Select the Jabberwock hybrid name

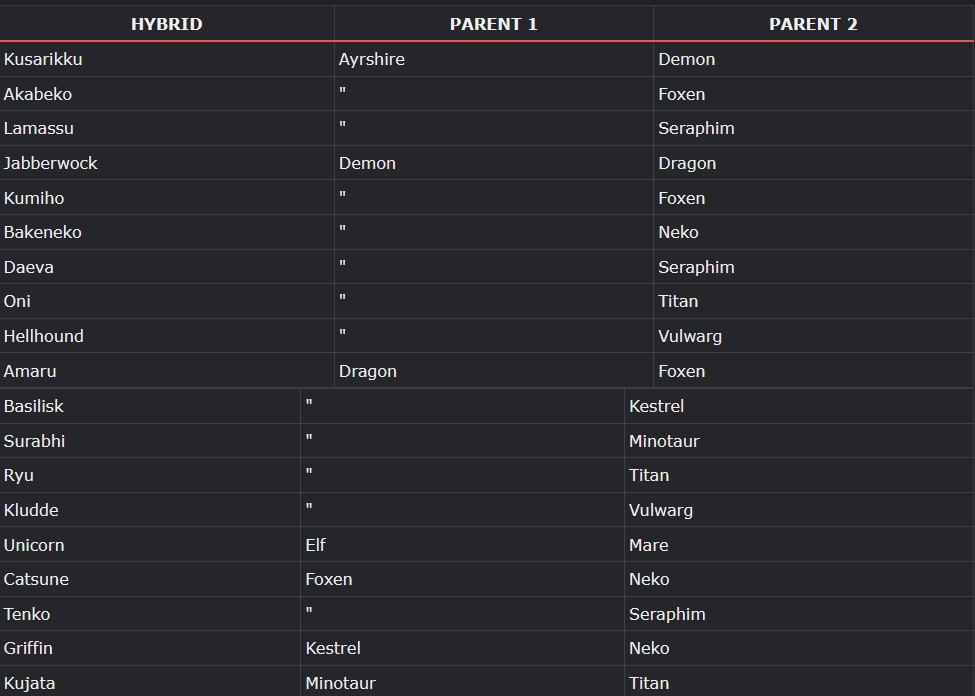click(x=51, y=163)
